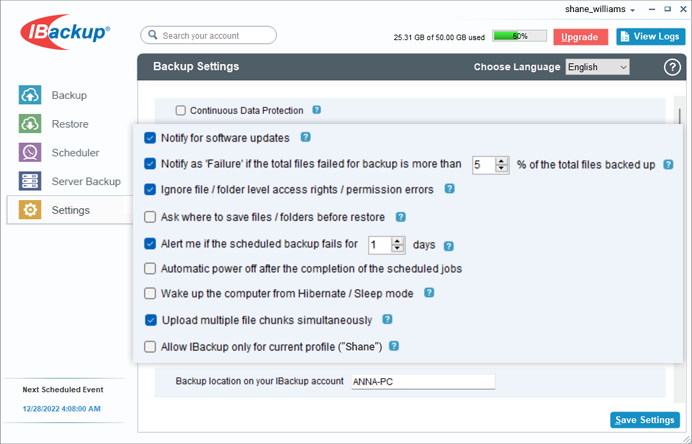The image size is (692, 444).
Task: Open the Scheduler clock icon
Action: pyautogui.click(x=30, y=152)
